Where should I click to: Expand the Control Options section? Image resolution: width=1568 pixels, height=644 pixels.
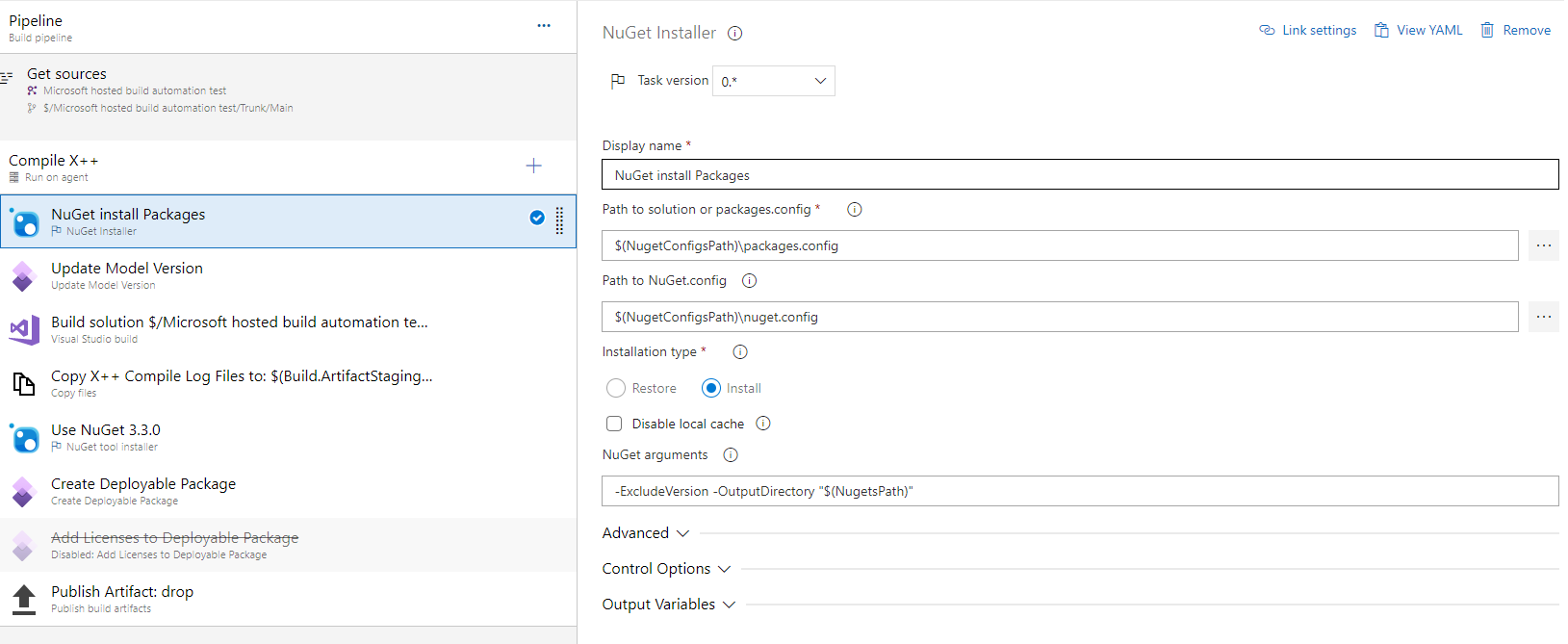click(x=667, y=569)
